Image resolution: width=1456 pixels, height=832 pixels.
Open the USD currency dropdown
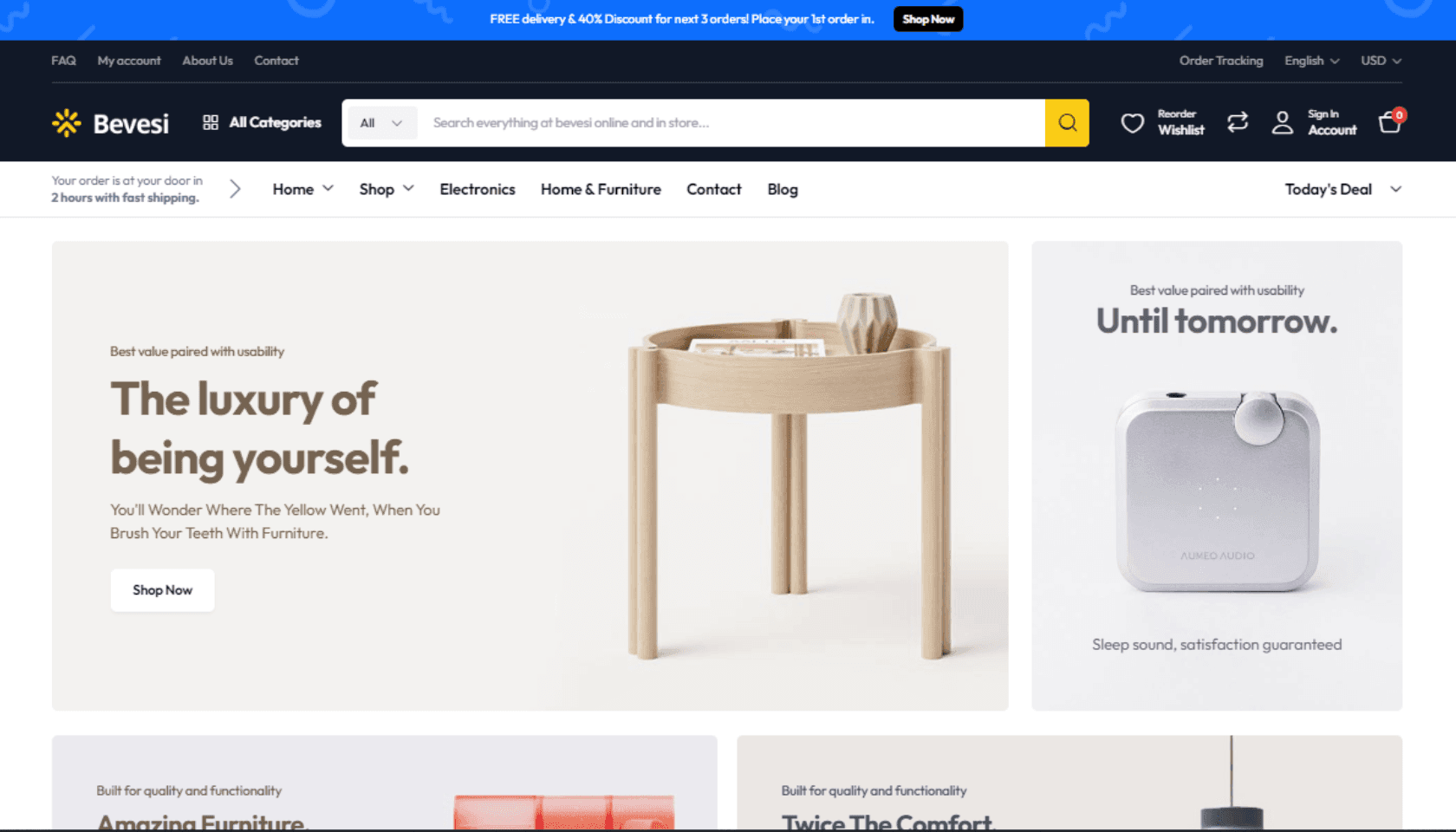click(1381, 61)
